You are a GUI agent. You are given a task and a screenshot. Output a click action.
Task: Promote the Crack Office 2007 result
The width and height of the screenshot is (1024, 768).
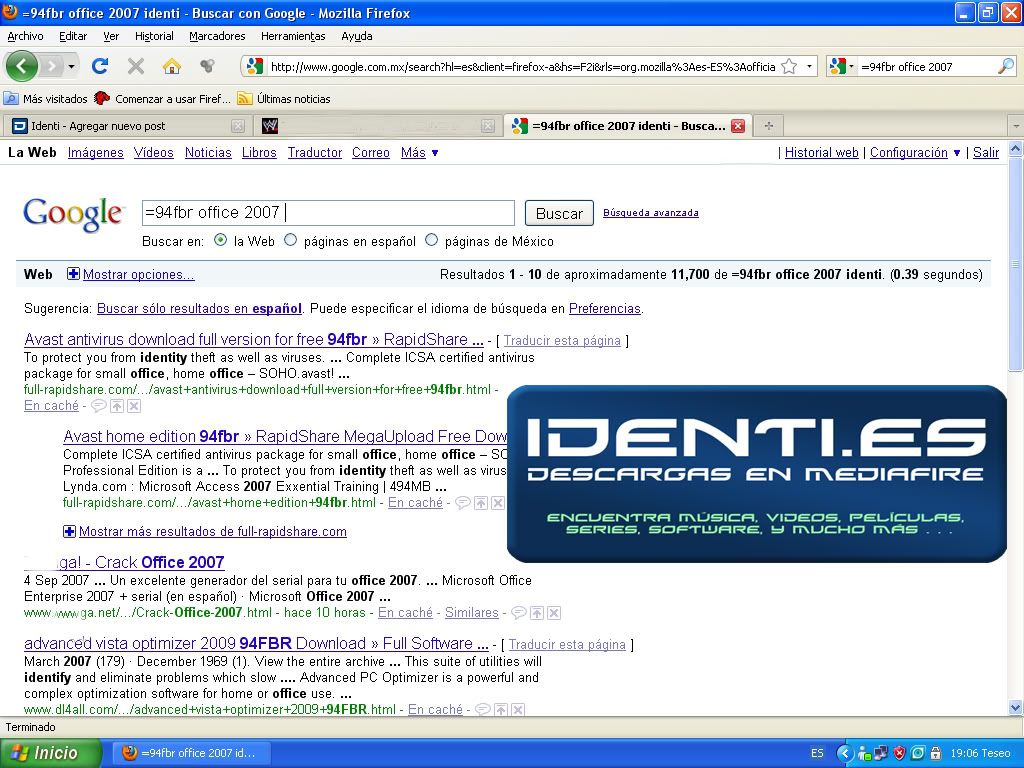pyautogui.click(x=537, y=613)
